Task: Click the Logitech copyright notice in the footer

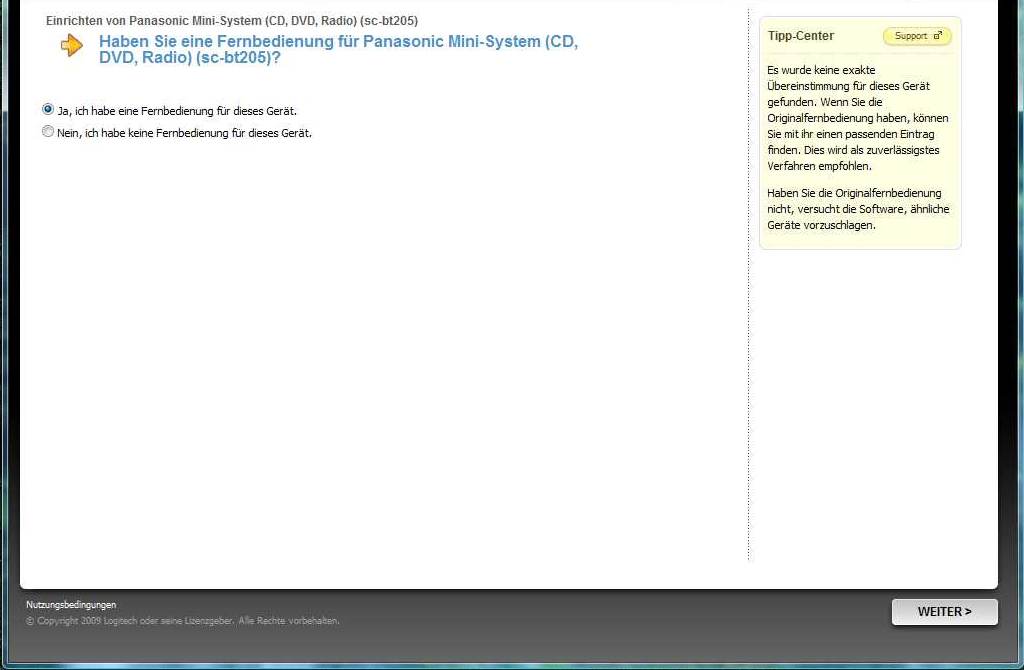Action: tap(183, 621)
